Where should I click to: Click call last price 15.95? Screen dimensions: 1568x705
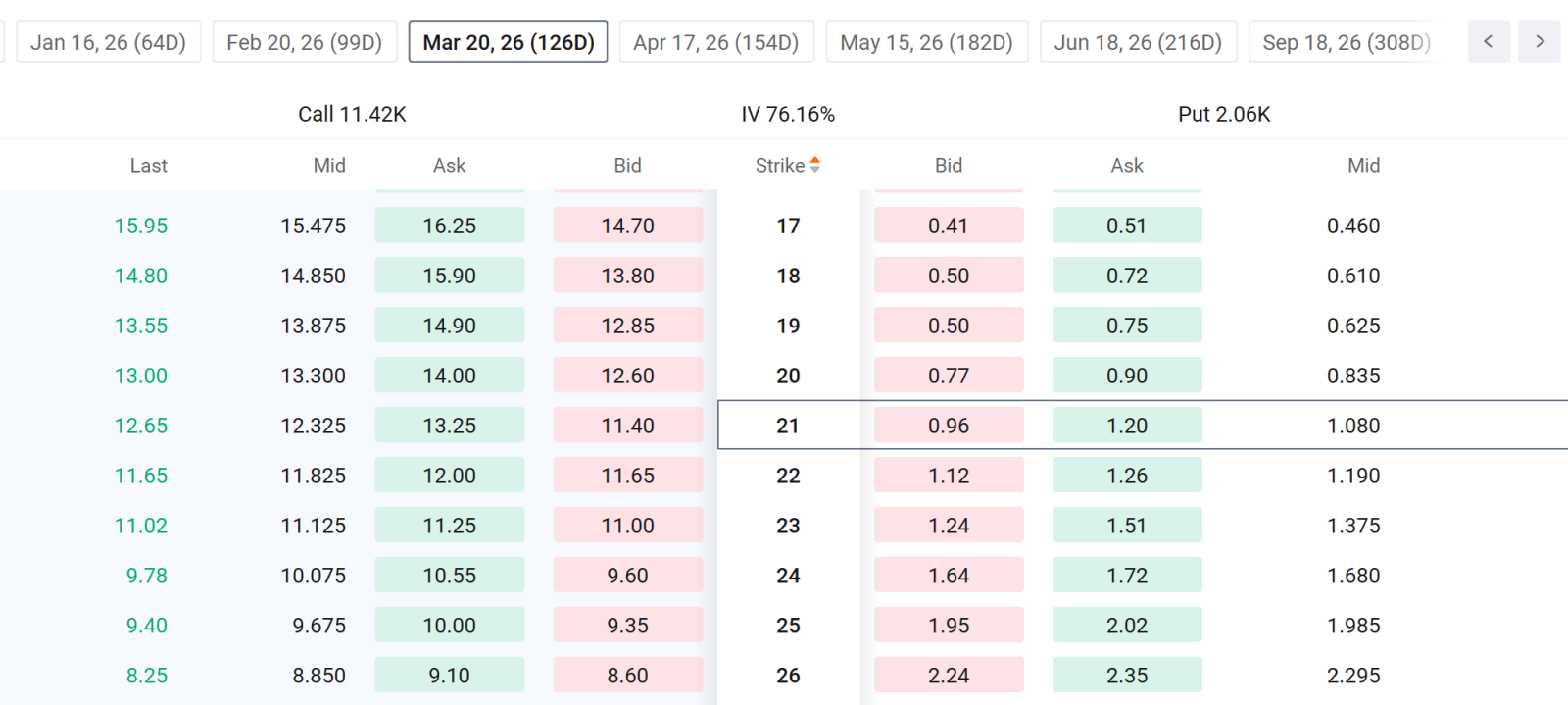pos(141,226)
